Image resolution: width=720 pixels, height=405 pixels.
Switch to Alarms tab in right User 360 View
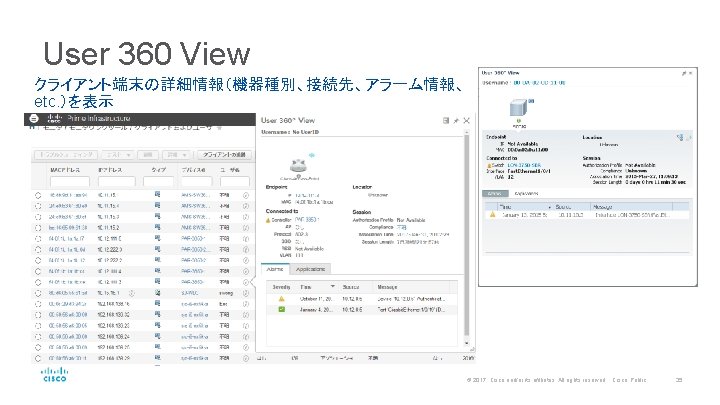pos(495,194)
